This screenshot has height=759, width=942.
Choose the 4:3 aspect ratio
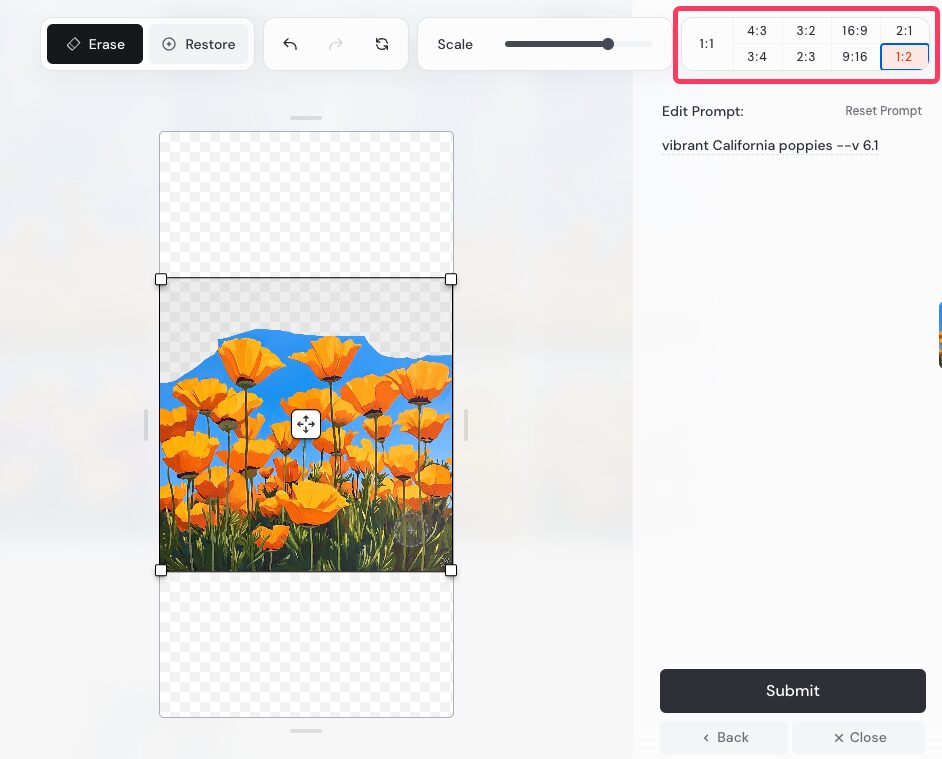pyautogui.click(x=757, y=31)
